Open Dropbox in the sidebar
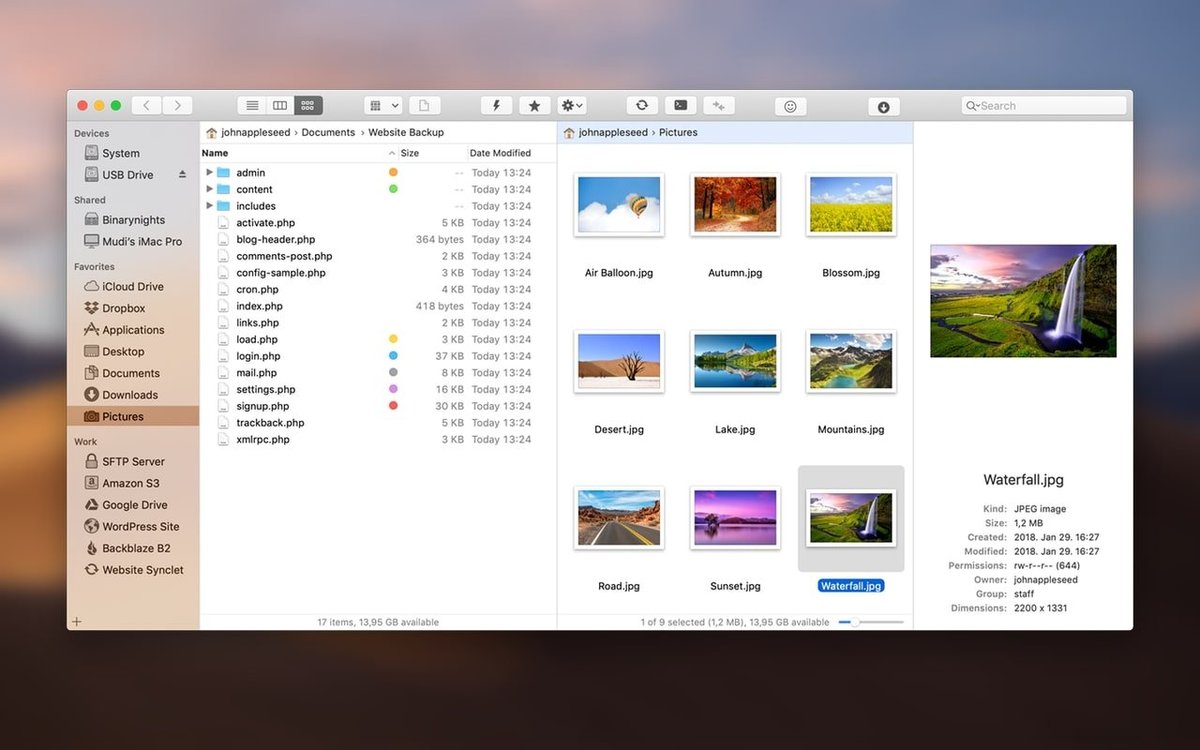The height and width of the screenshot is (750, 1200). pos(123,308)
